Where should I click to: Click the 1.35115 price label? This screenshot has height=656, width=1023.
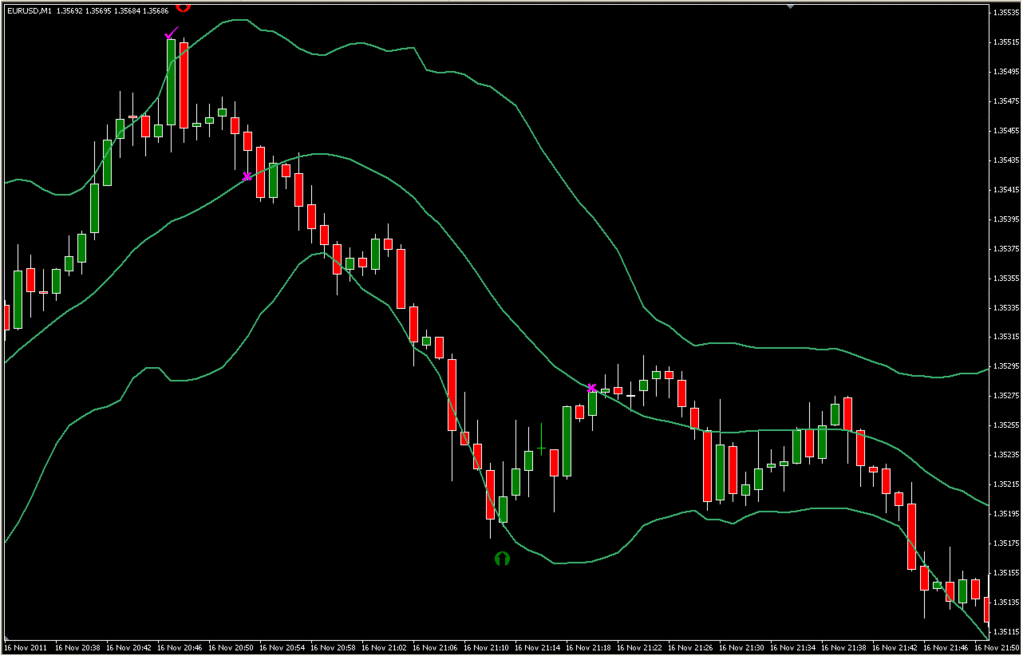click(1005, 632)
